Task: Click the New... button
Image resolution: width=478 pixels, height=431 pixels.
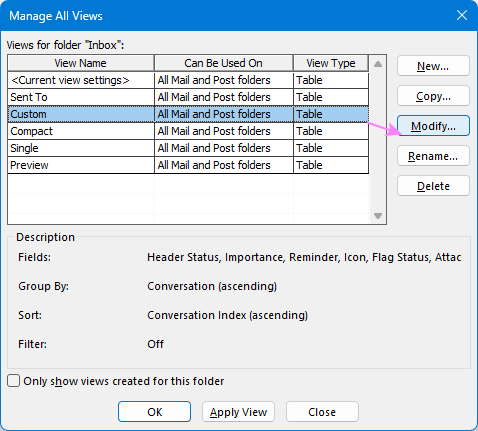Action: click(x=433, y=66)
